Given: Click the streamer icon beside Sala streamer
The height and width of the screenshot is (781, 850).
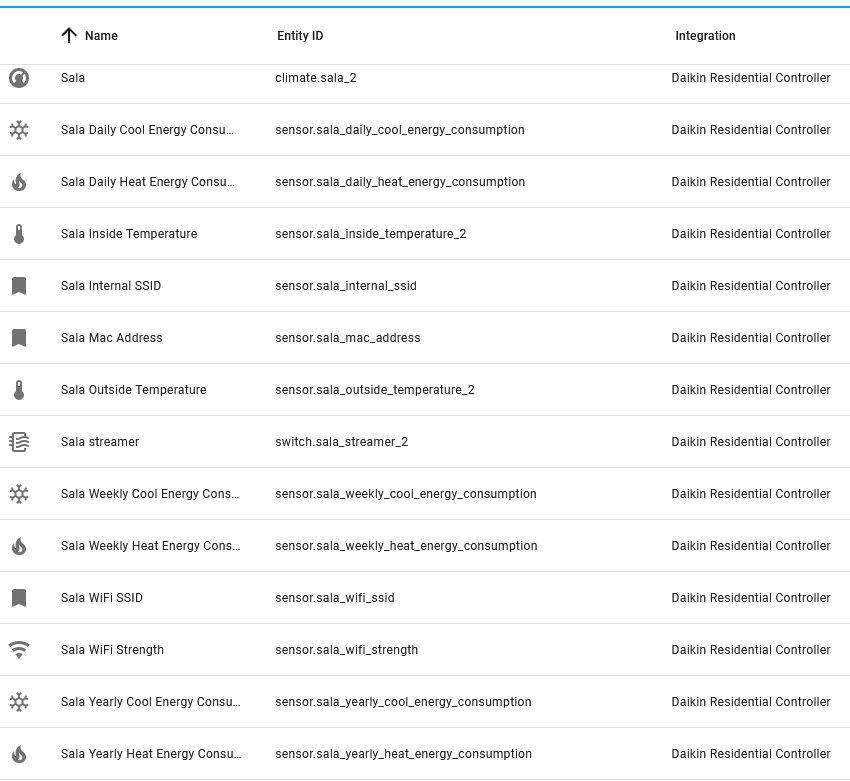Looking at the screenshot, I should 19,441.
